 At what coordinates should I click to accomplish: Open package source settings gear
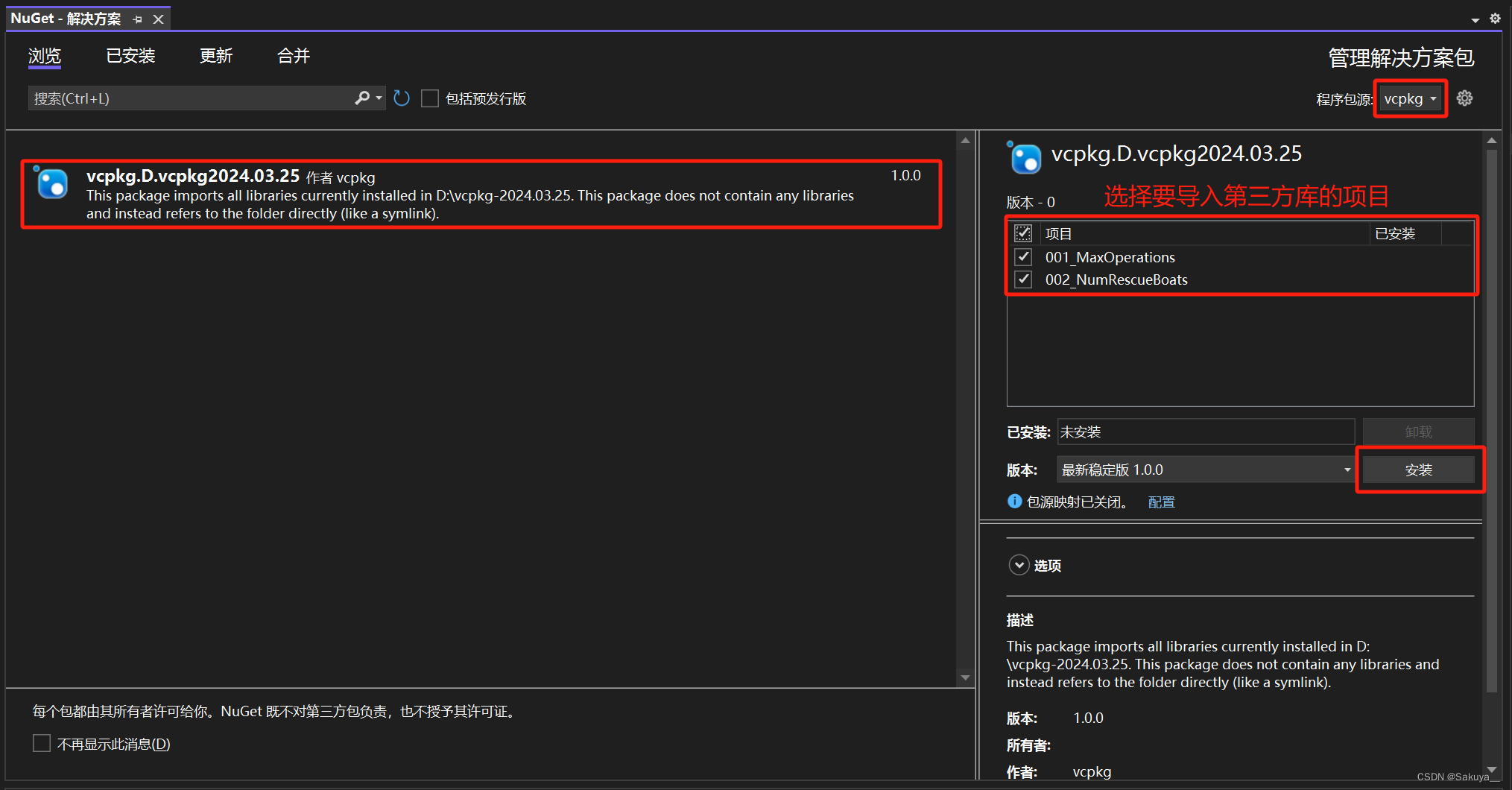1464,98
